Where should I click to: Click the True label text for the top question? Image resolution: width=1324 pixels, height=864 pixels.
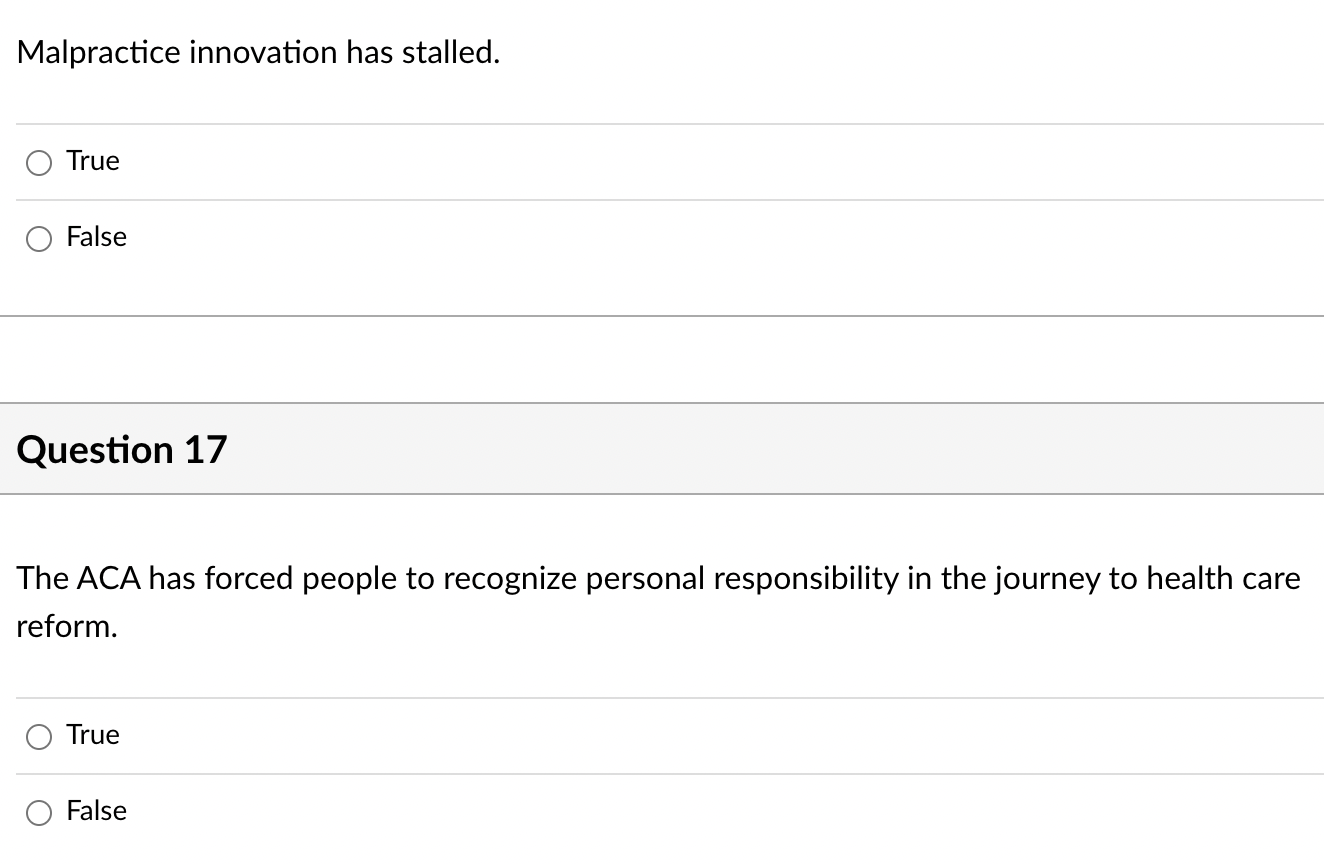pyautogui.click(x=92, y=160)
